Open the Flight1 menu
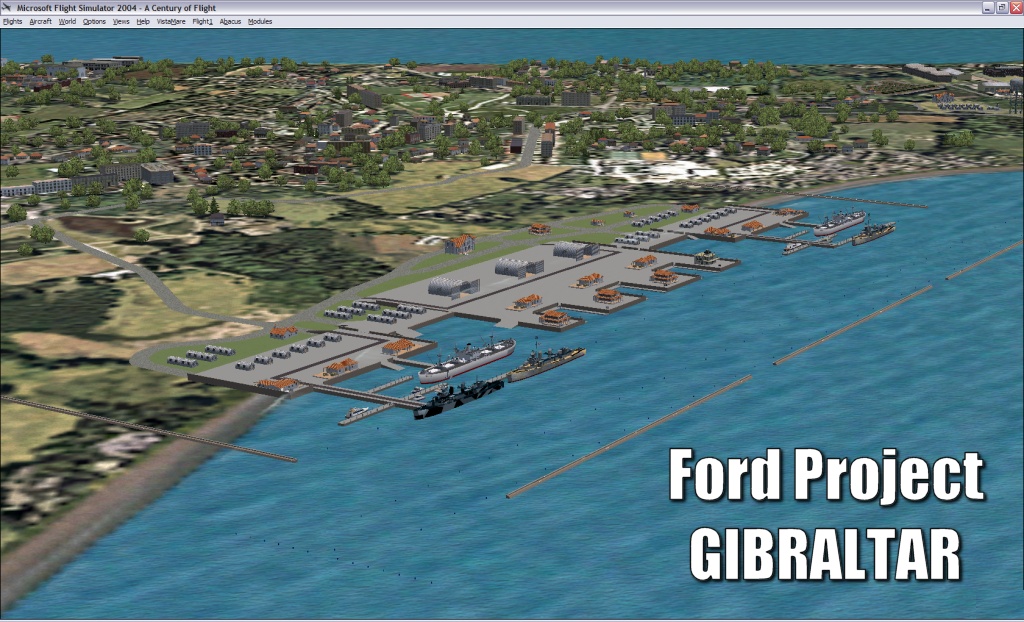The image size is (1024, 622). point(202,22)
